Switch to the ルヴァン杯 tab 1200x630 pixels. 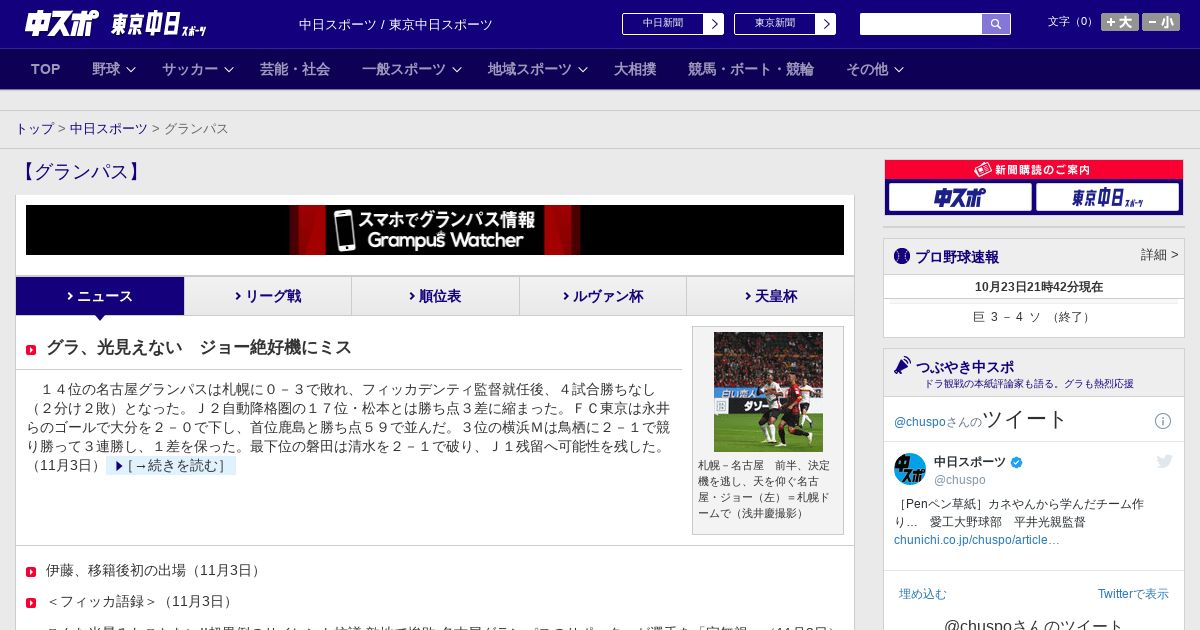(603, 296)
